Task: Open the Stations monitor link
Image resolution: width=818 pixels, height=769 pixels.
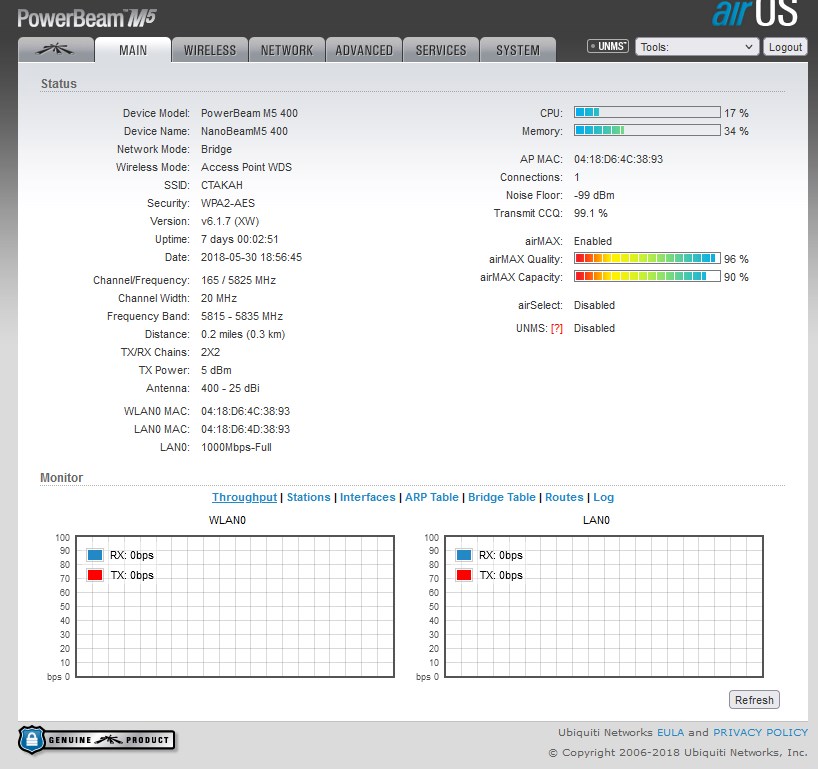Action: (308, 497)
